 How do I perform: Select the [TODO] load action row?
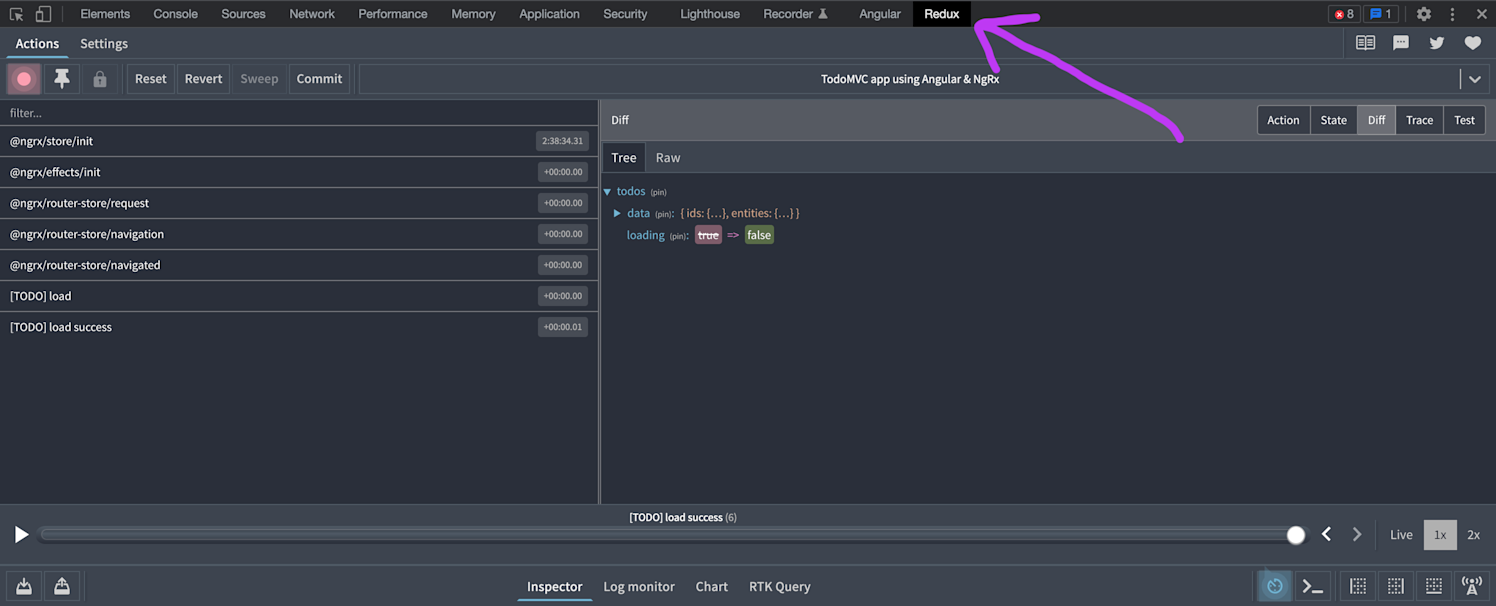tap(299, 296)
